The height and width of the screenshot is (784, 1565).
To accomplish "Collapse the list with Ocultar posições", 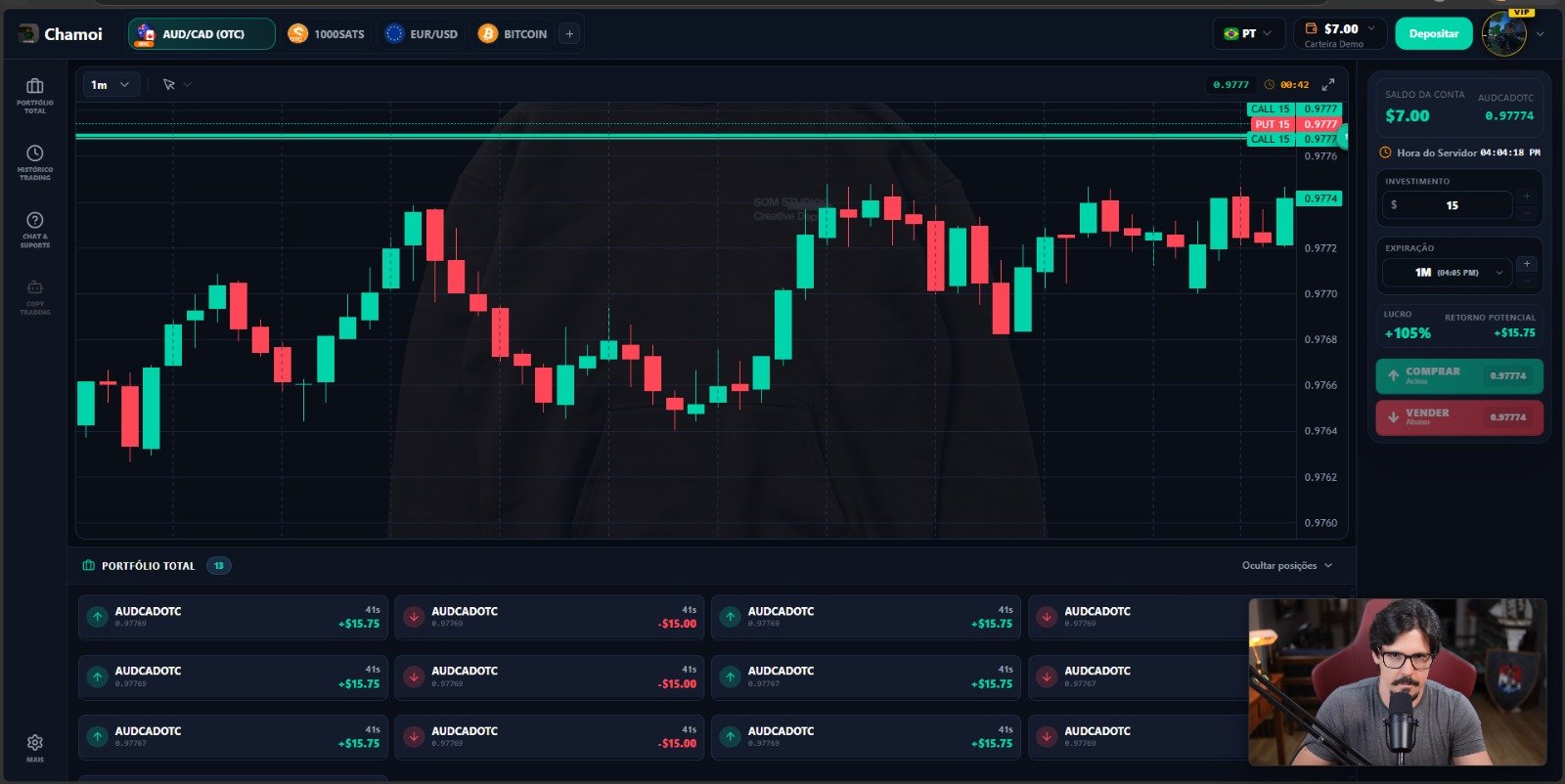I will point(1287,566).
